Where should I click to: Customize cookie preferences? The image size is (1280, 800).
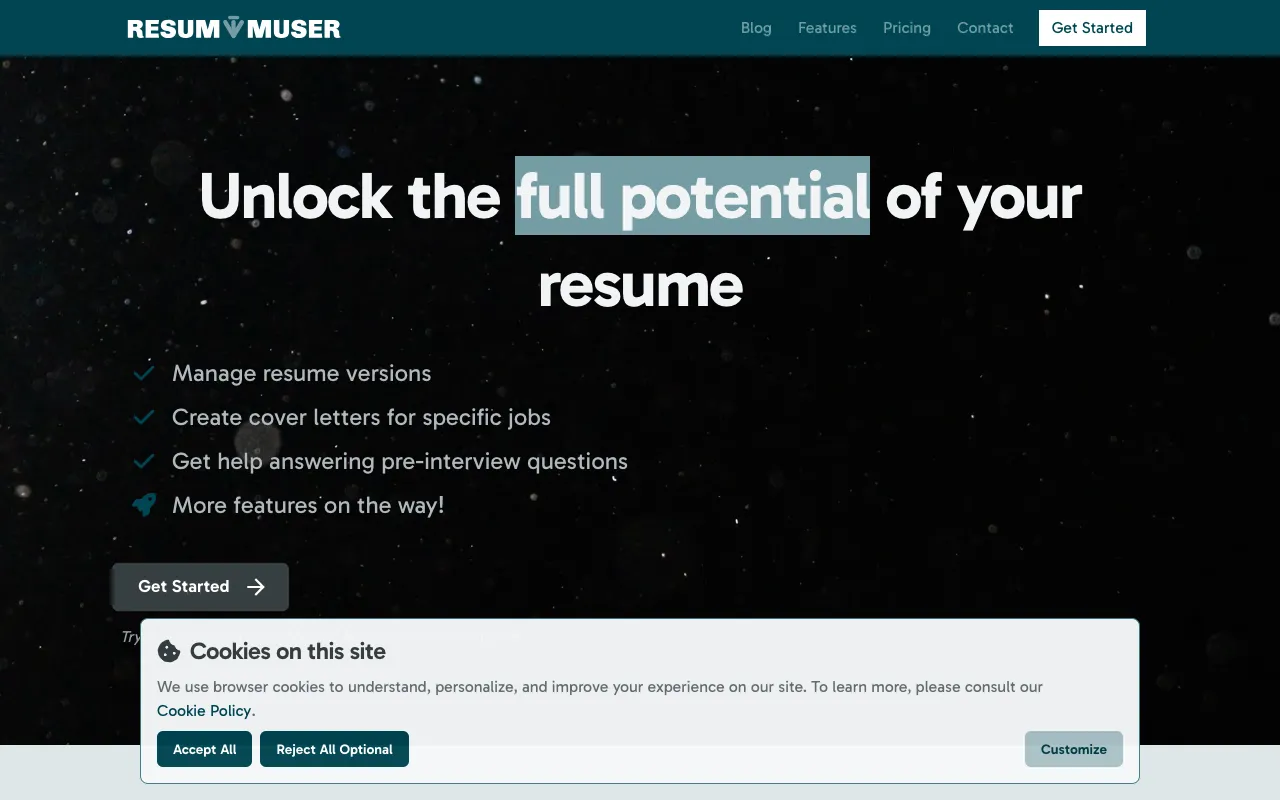click(x=1074, y=749)
